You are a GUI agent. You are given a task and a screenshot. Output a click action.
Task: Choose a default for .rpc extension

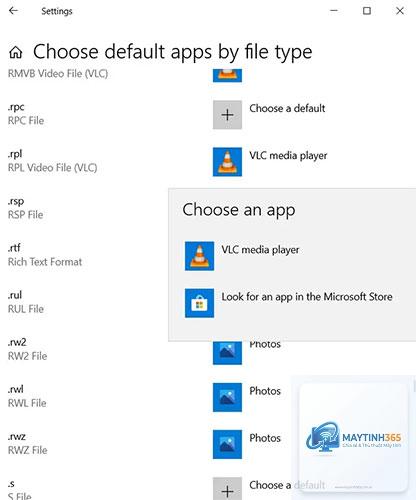click(287, 108)
